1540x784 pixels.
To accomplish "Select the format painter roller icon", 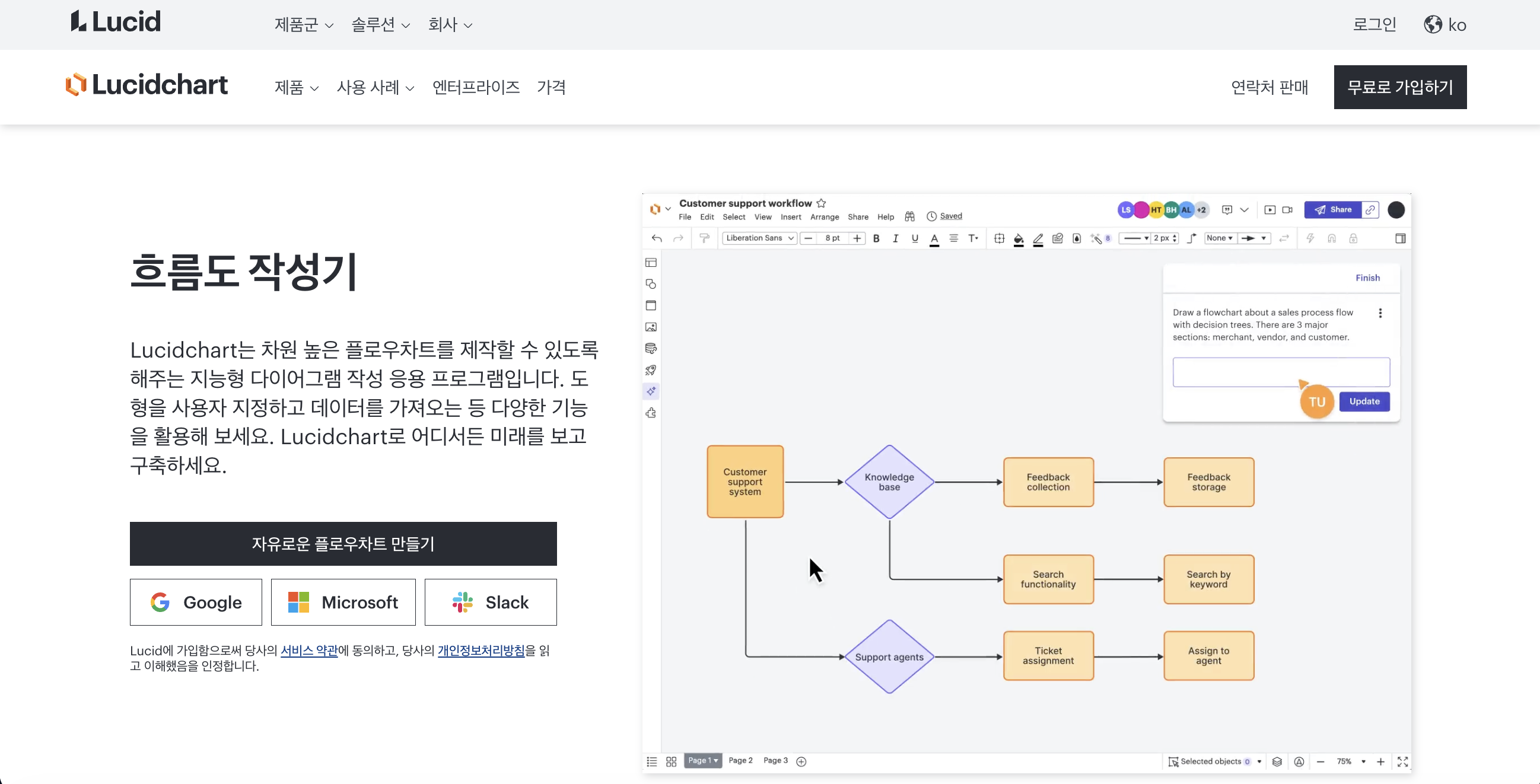I will pyautogui.click(x=705, y=238).
